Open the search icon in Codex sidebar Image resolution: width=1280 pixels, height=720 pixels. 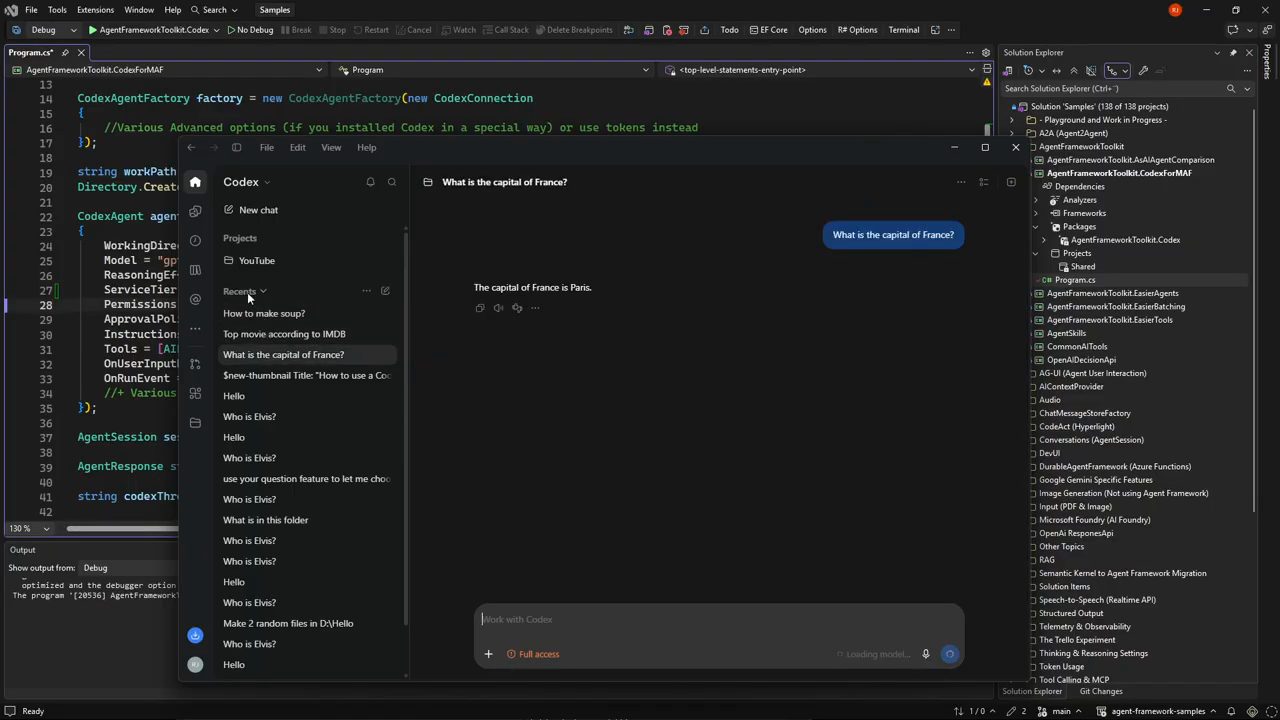click(x=392, y=182)
